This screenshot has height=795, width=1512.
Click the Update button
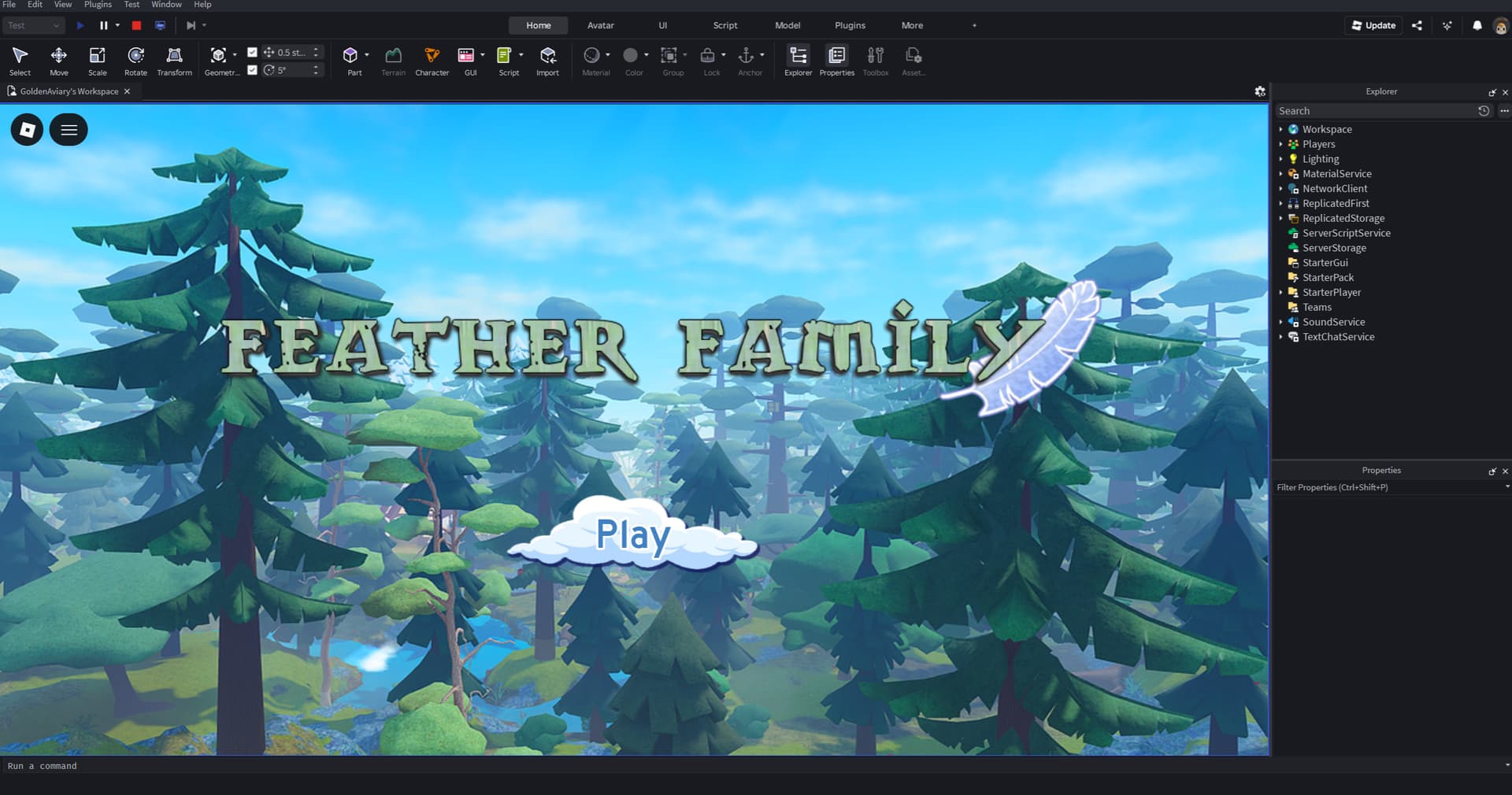pyautogui.click(x=1373, y=26)
